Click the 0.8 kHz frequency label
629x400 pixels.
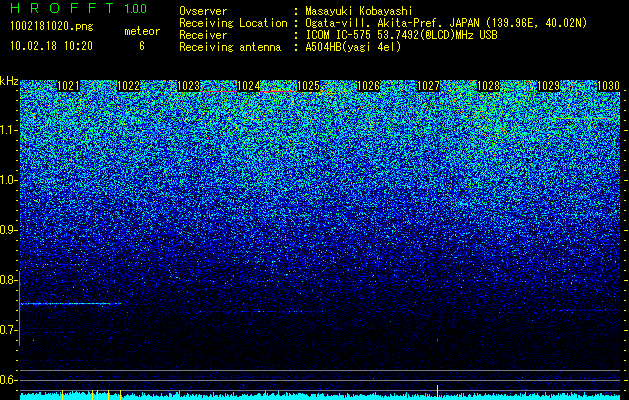tap(9, 280)
